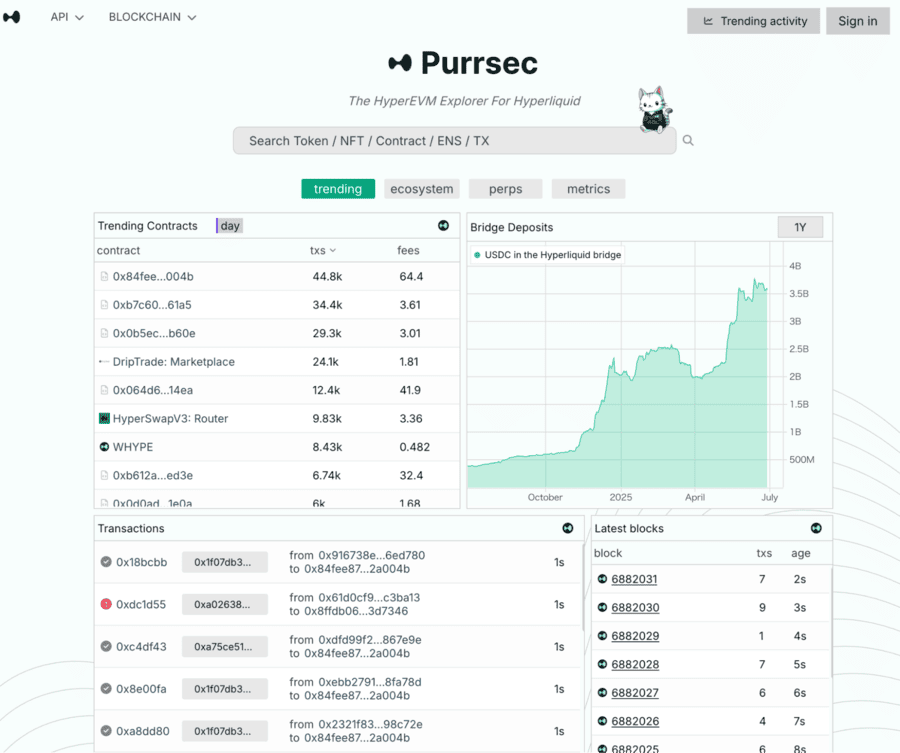Click the DripTrade: Marketplace icon
The width and height of the screenshot is (900, 753).
click(x=104, y=362)
